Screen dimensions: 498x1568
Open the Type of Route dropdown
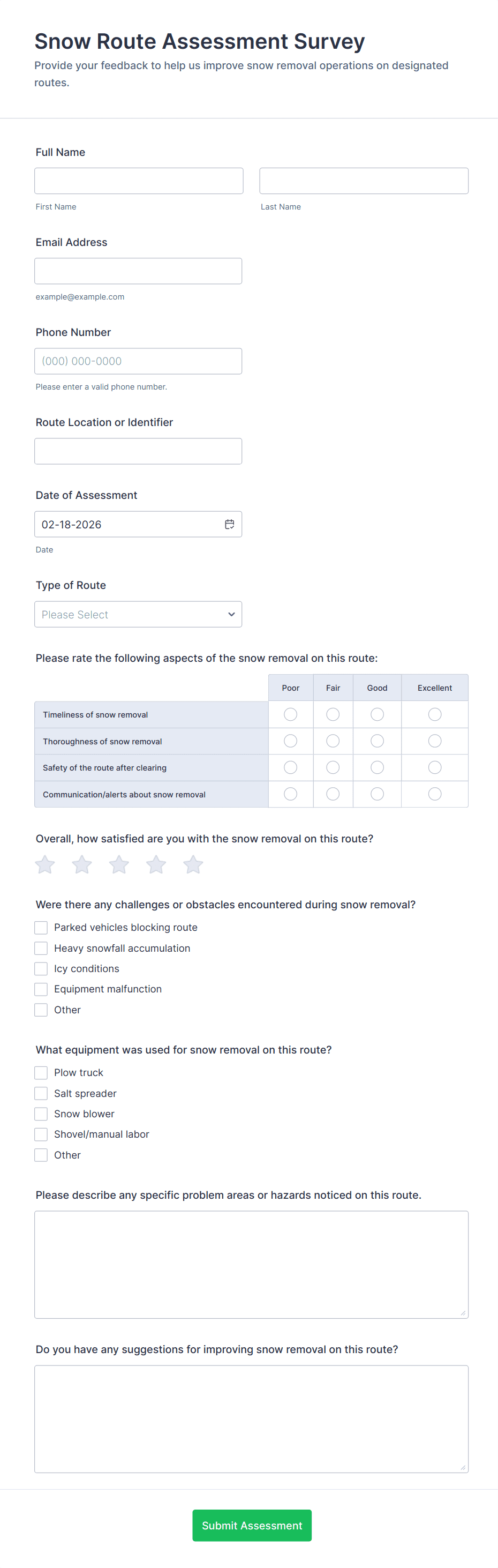tap(138, 614)
